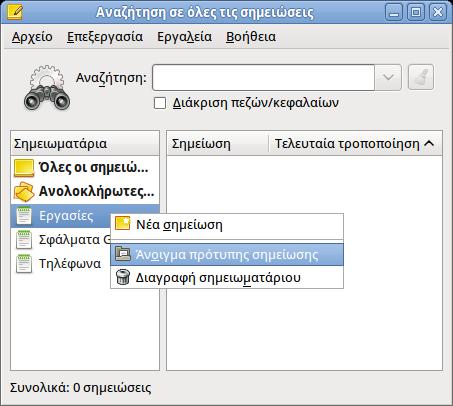453x406 pixels.
Task: Select the Όλες οι σημειώ... notebook row
Action: pos(85,168)
